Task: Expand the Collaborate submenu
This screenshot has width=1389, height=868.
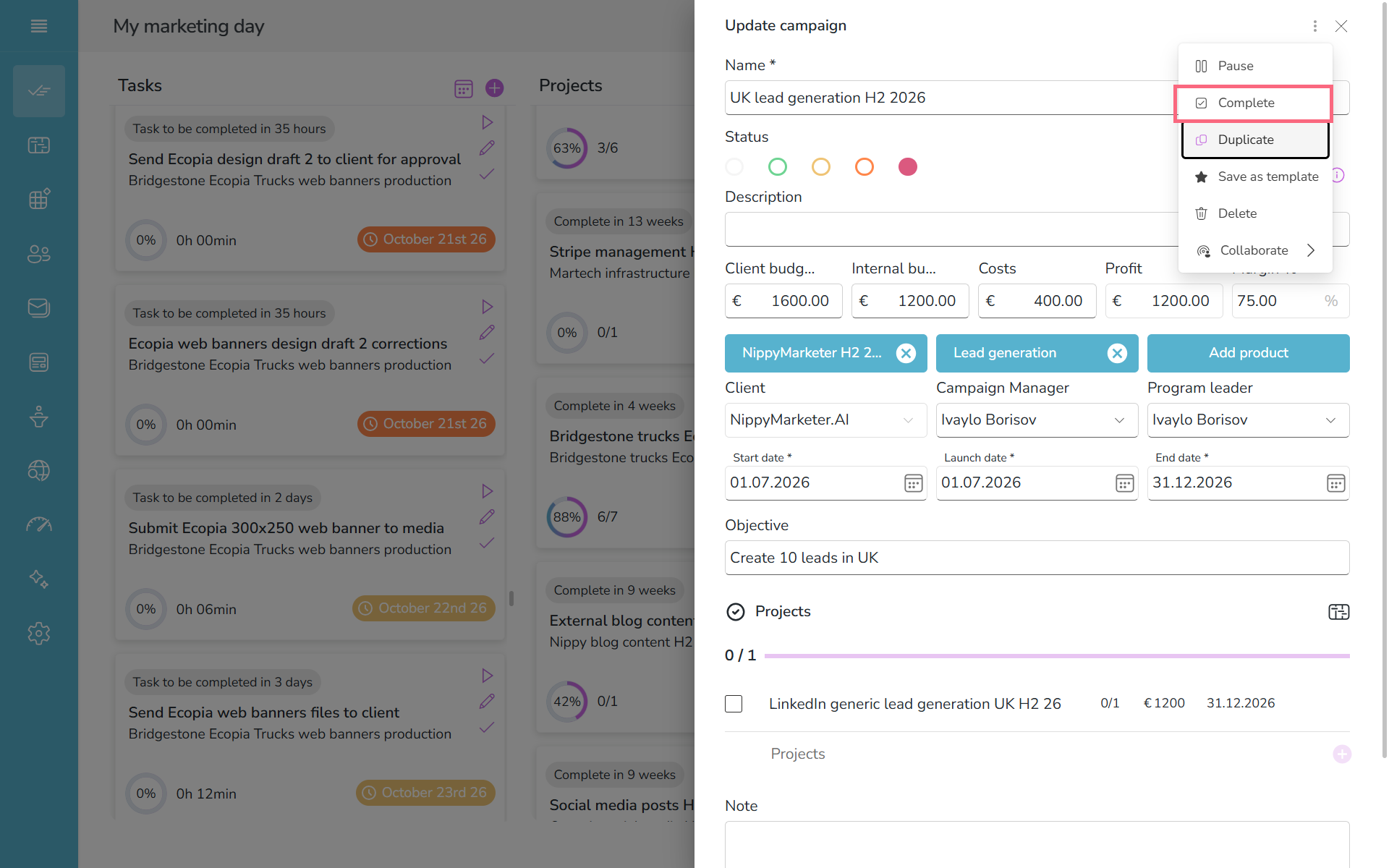Action: point(1254,250)
